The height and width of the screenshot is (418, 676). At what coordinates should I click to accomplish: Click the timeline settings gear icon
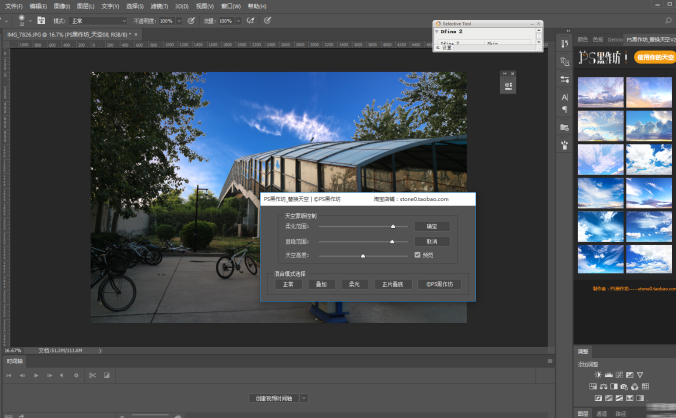[x=76, y=375]
